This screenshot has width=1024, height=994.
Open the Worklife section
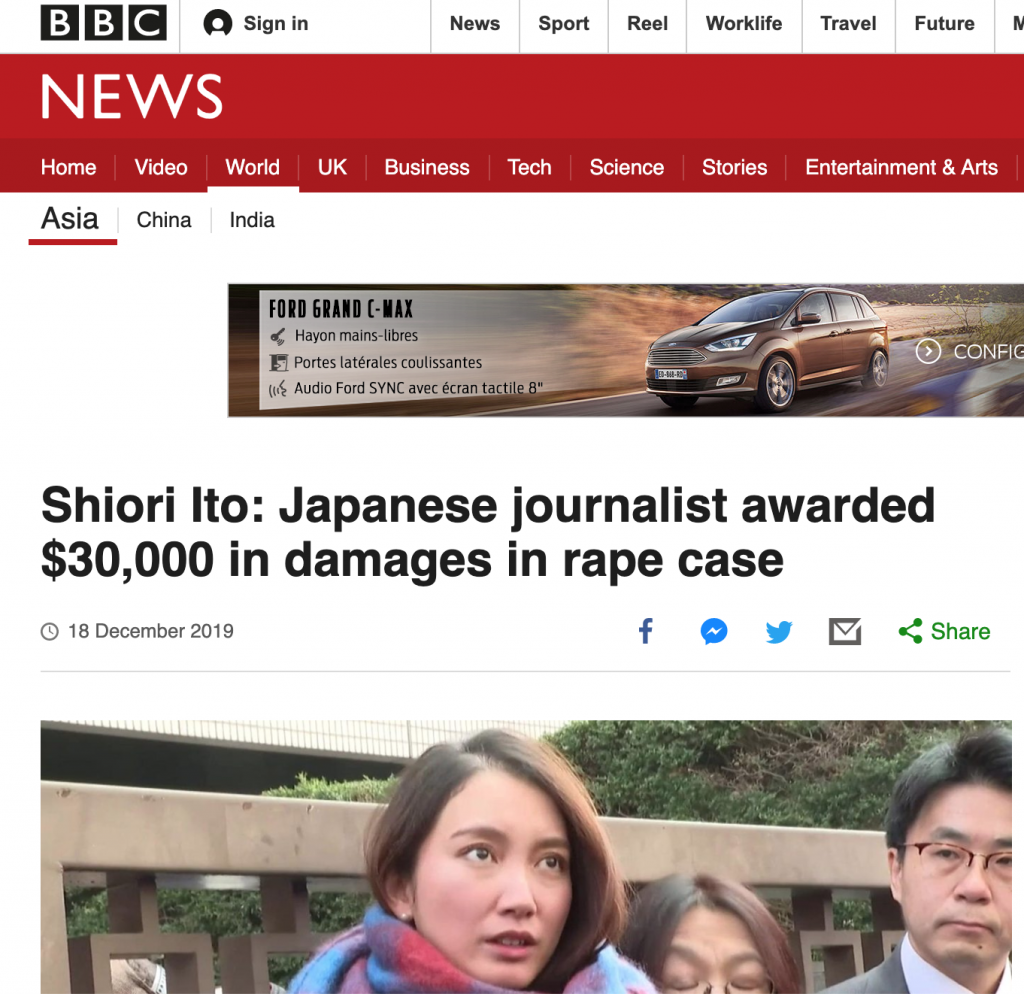tap(744, 24)
